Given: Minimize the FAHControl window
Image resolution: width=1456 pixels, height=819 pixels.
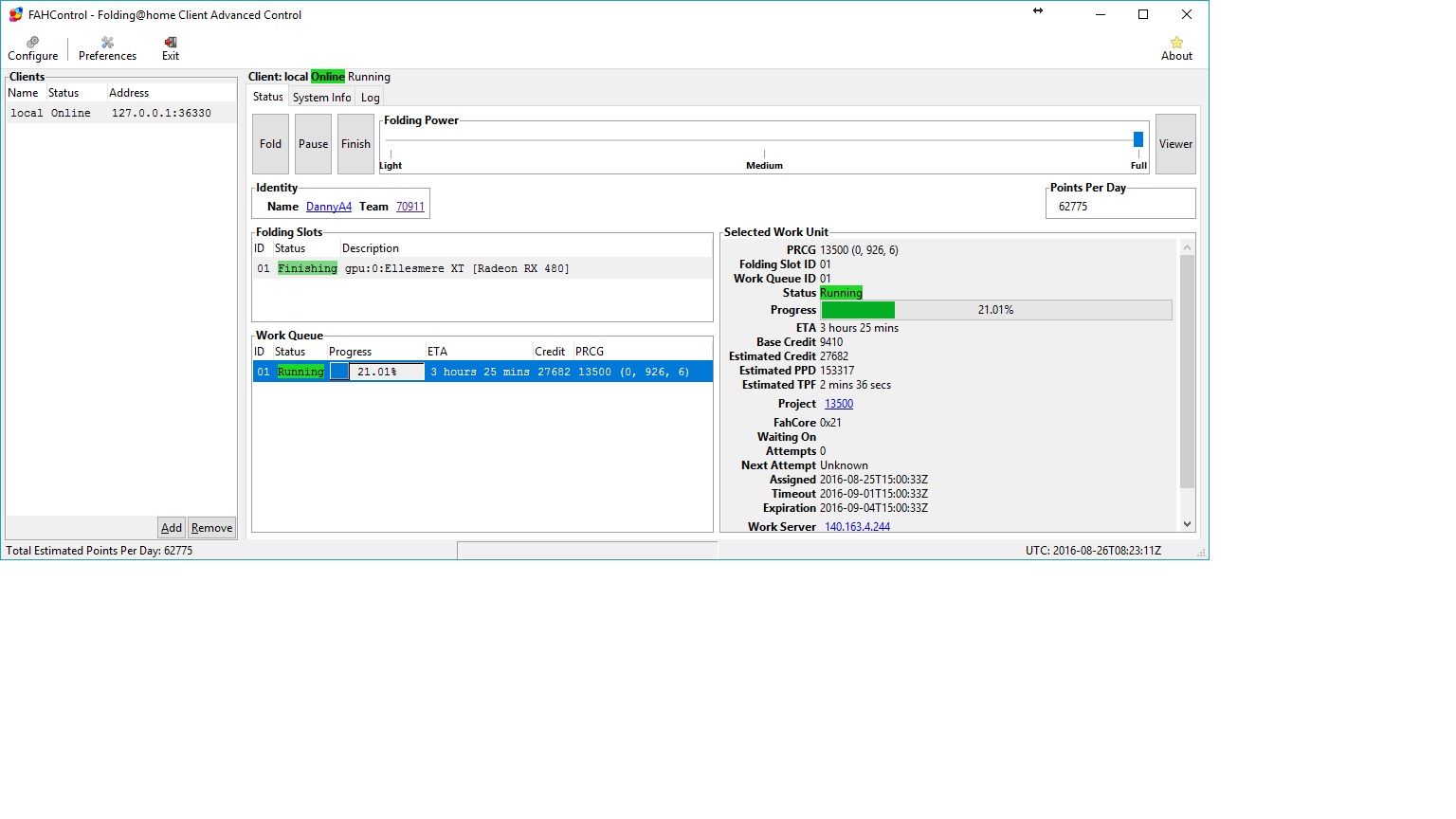Looking at the screenshot, I should 1101,14.
